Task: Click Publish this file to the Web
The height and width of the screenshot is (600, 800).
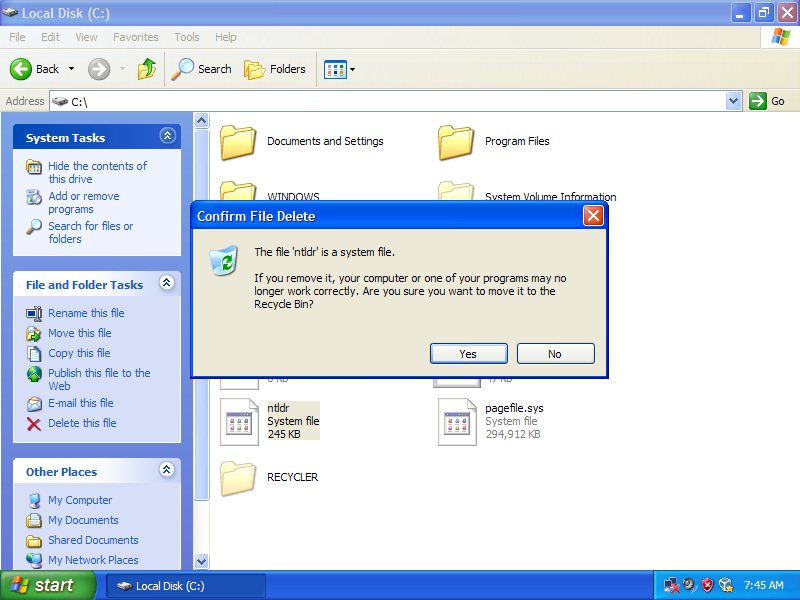Action: [x=99, y=379]
